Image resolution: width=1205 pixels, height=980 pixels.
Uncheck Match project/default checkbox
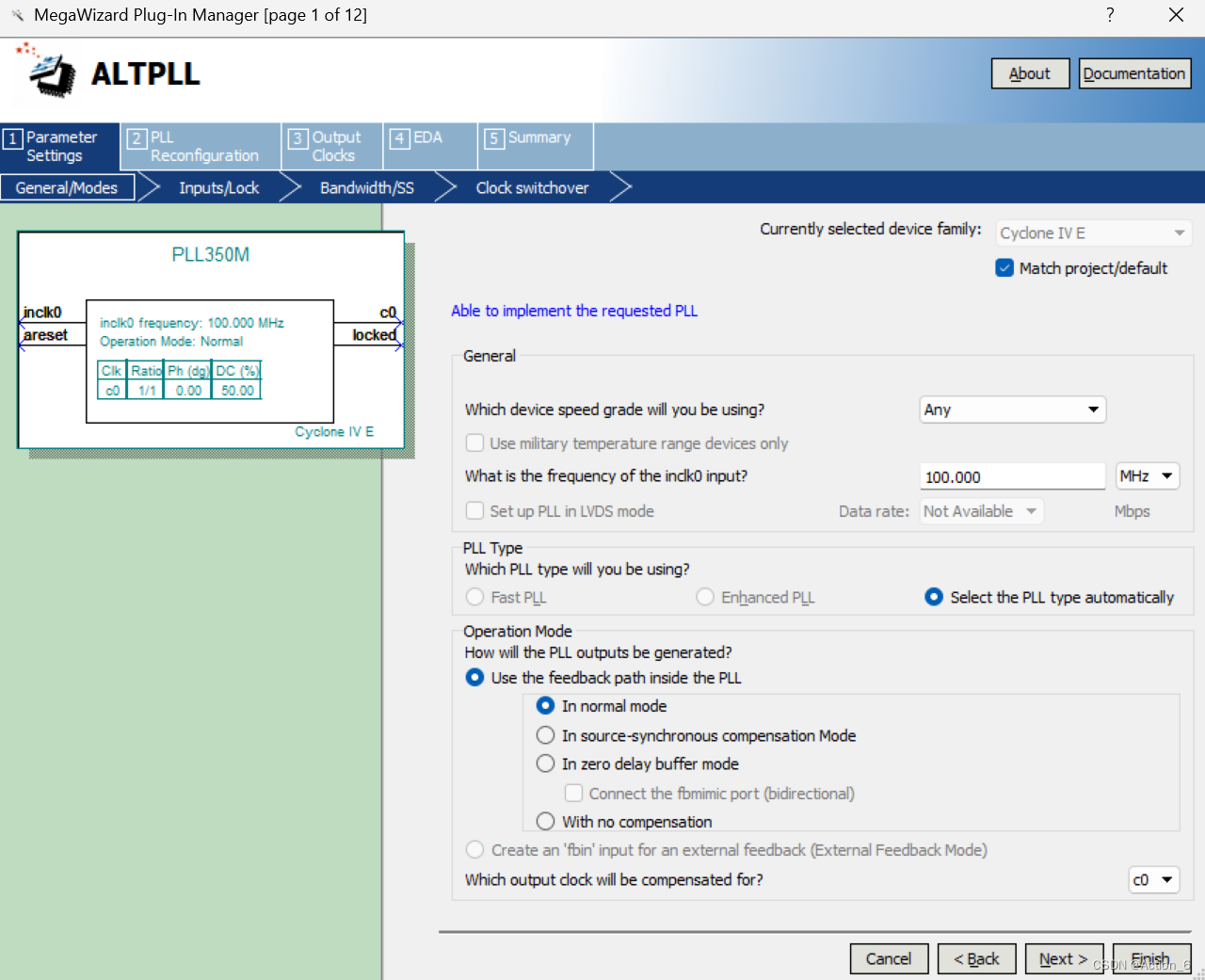pyautogui.click(x=1004, y=268)
